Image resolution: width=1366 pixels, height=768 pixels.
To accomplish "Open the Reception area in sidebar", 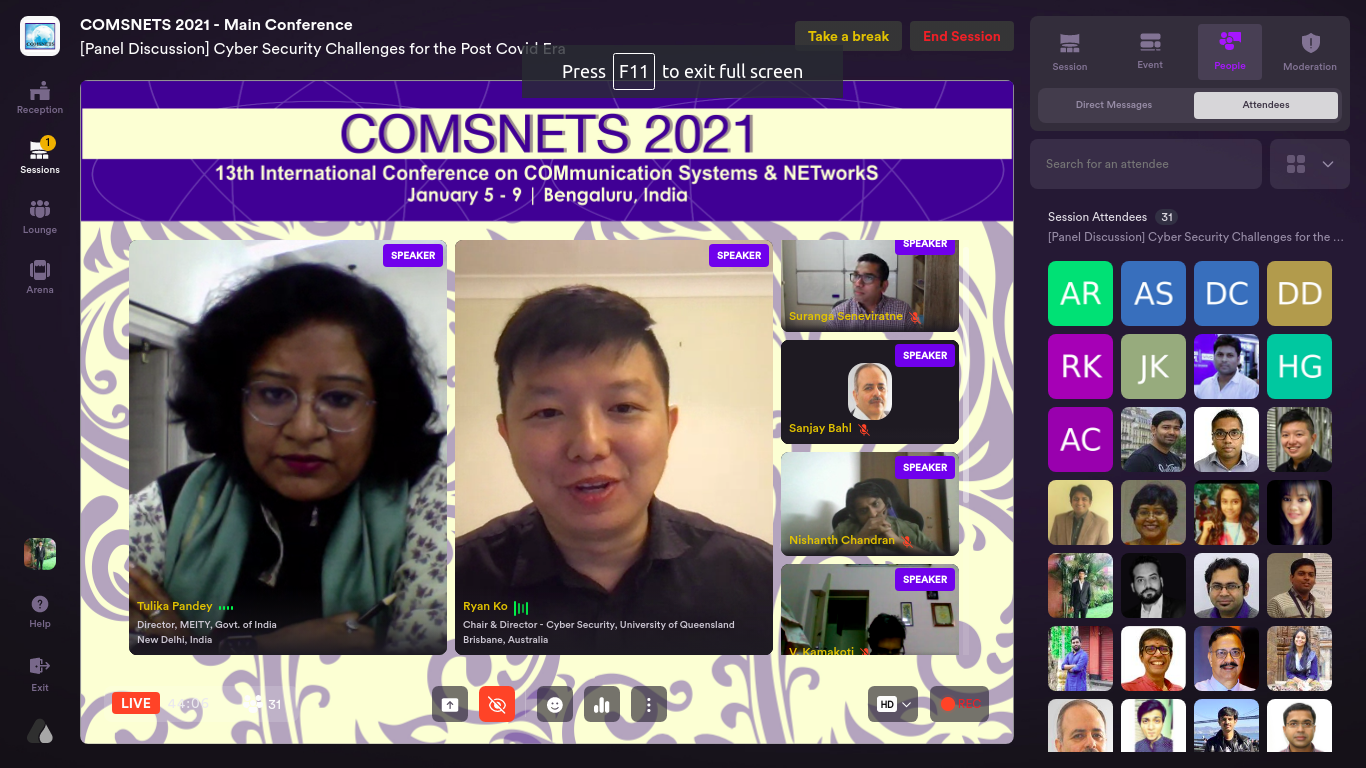I will click(x=40, y=97).
